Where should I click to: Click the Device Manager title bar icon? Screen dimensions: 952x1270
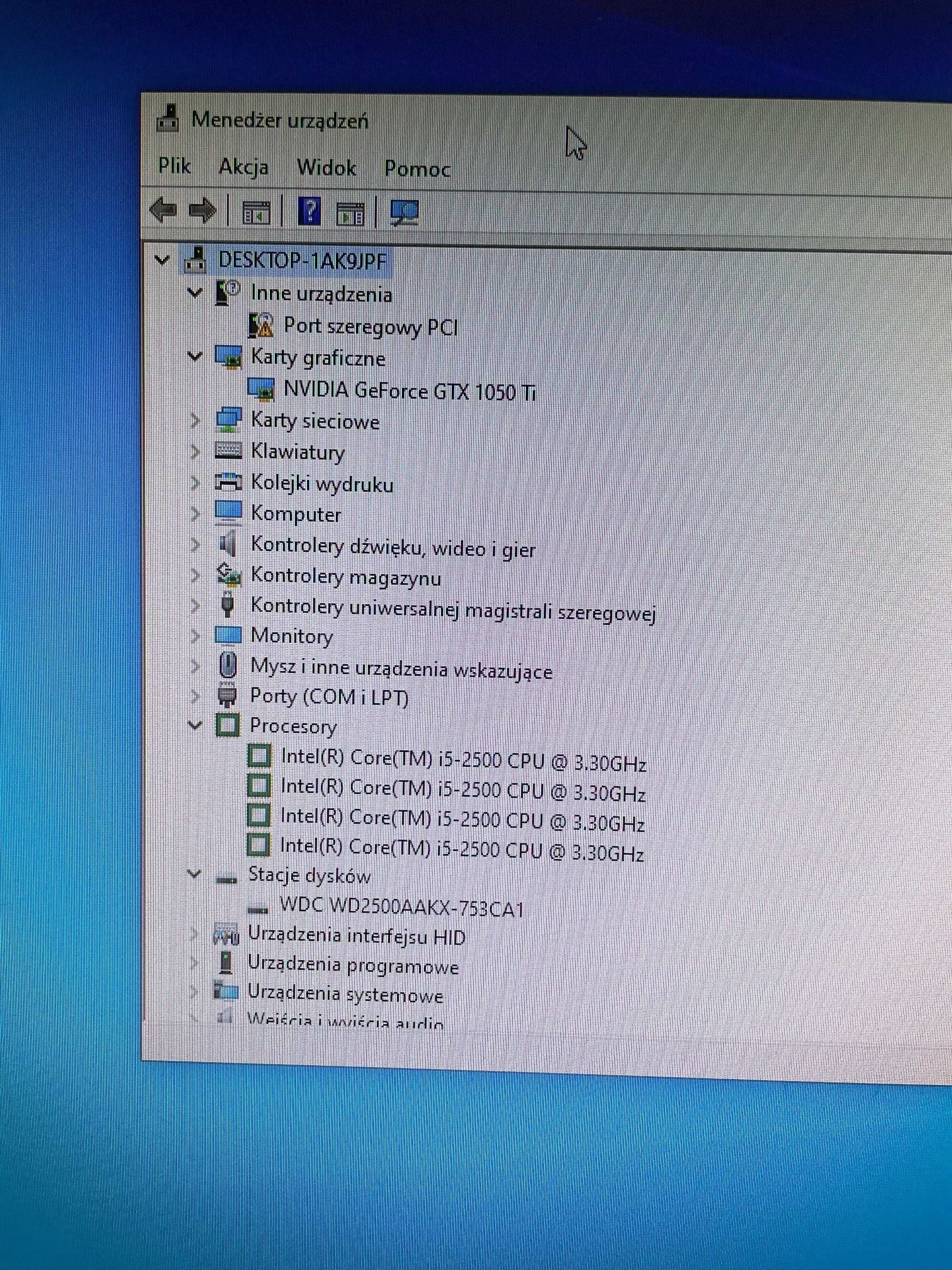coord(168,119)
